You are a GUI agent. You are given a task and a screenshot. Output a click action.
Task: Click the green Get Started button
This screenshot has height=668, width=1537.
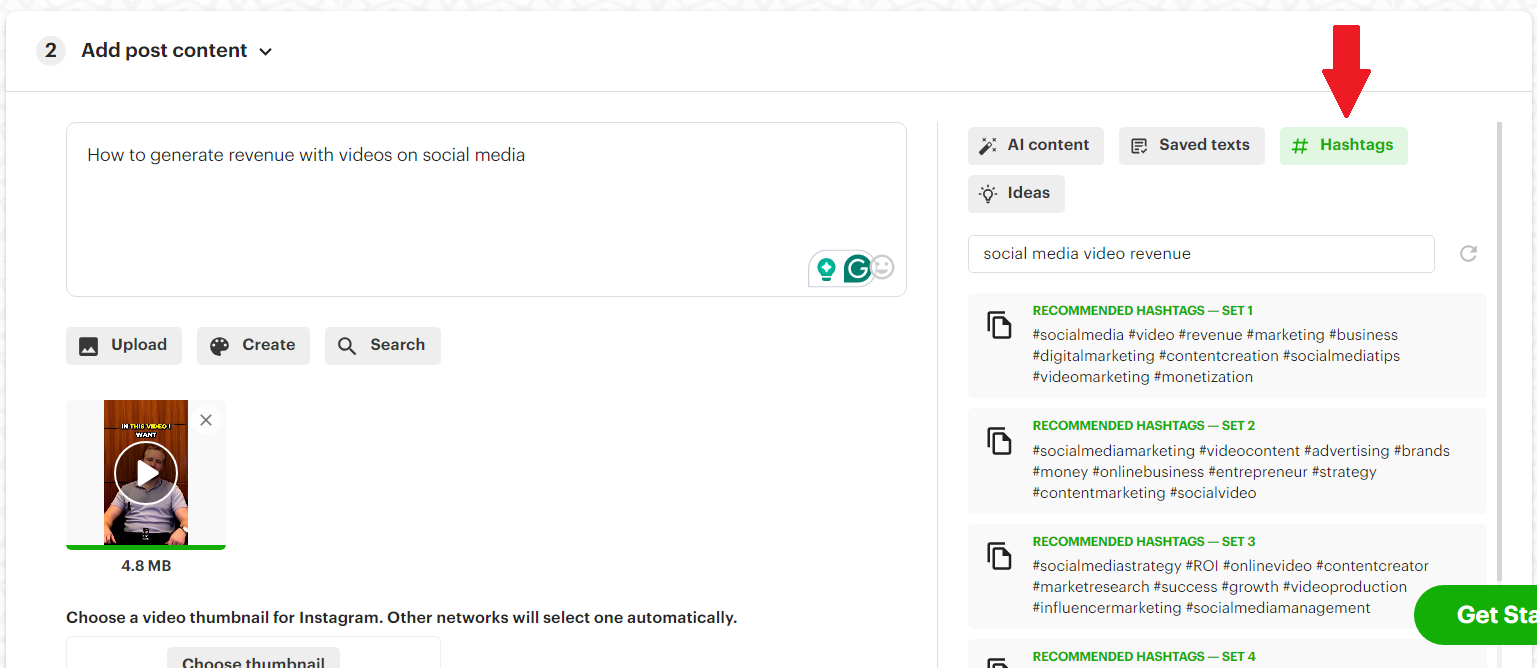coord(1476,615)
